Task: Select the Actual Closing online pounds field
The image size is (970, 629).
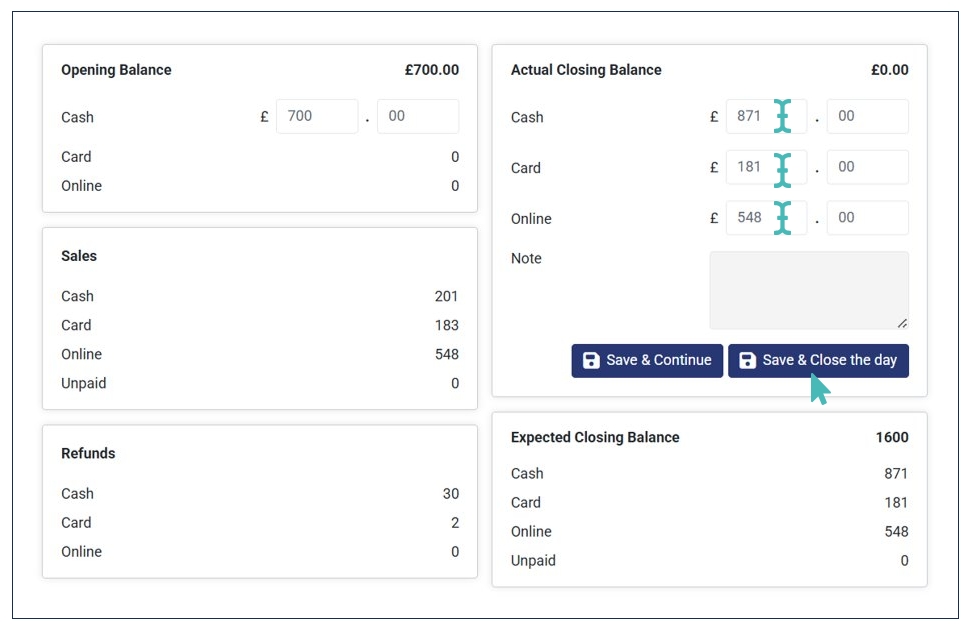Action: point(752,218)
